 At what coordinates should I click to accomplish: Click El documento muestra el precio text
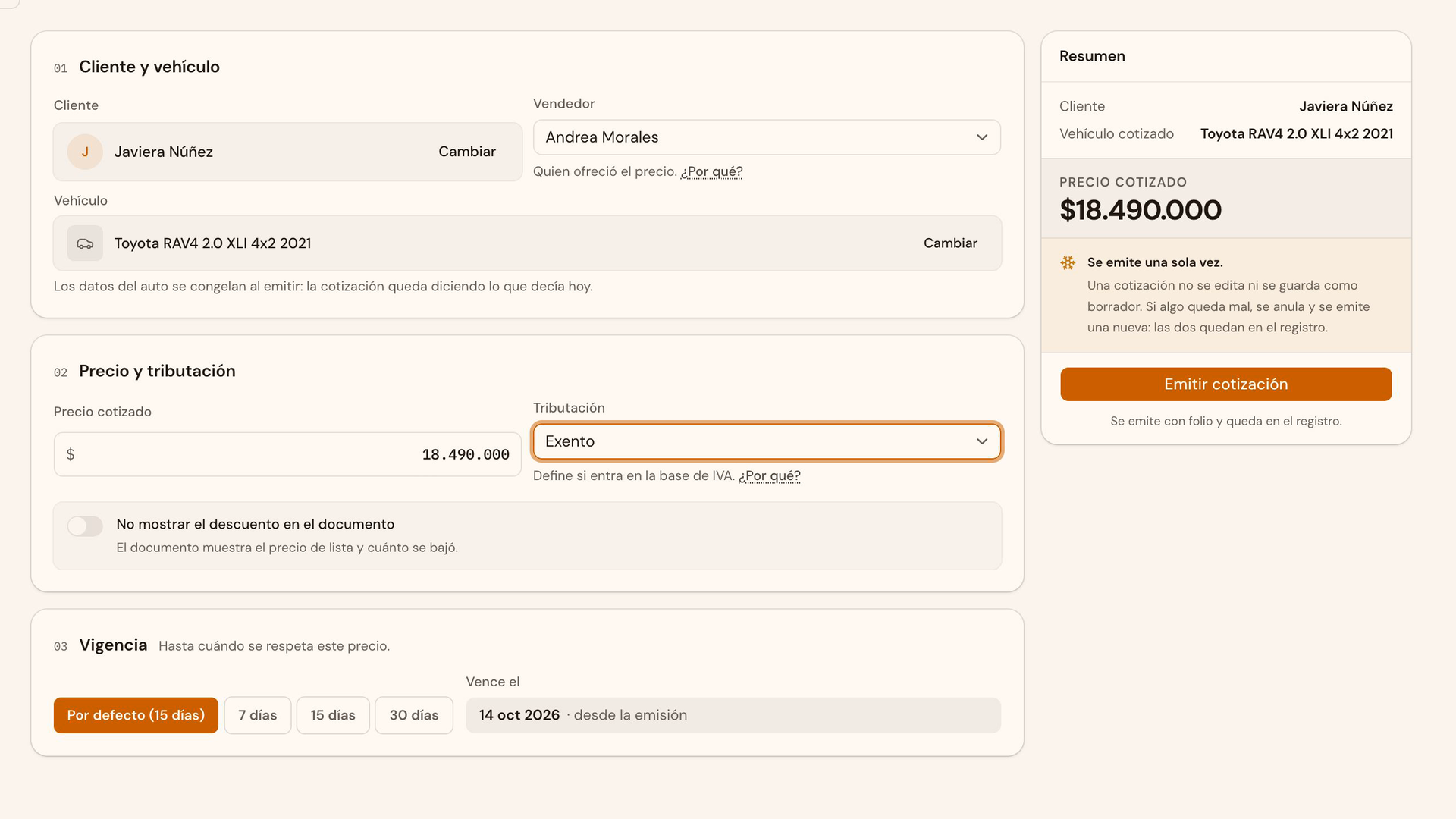(287, 548)
